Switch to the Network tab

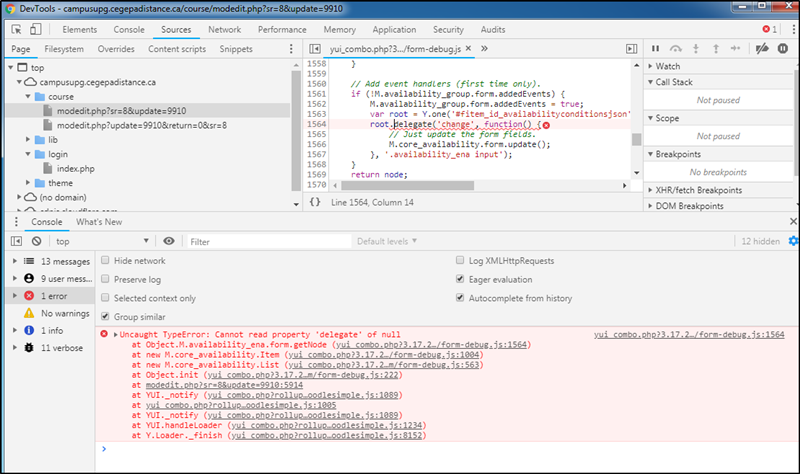pos(224,30)
